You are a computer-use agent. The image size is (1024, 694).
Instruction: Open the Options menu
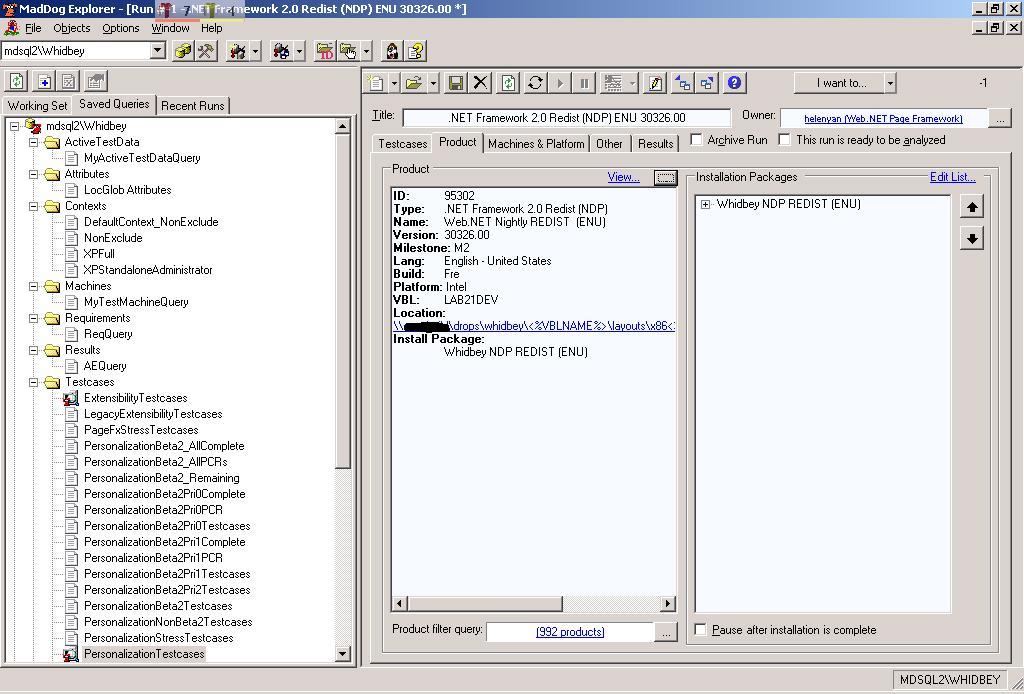tap(121, 28)
